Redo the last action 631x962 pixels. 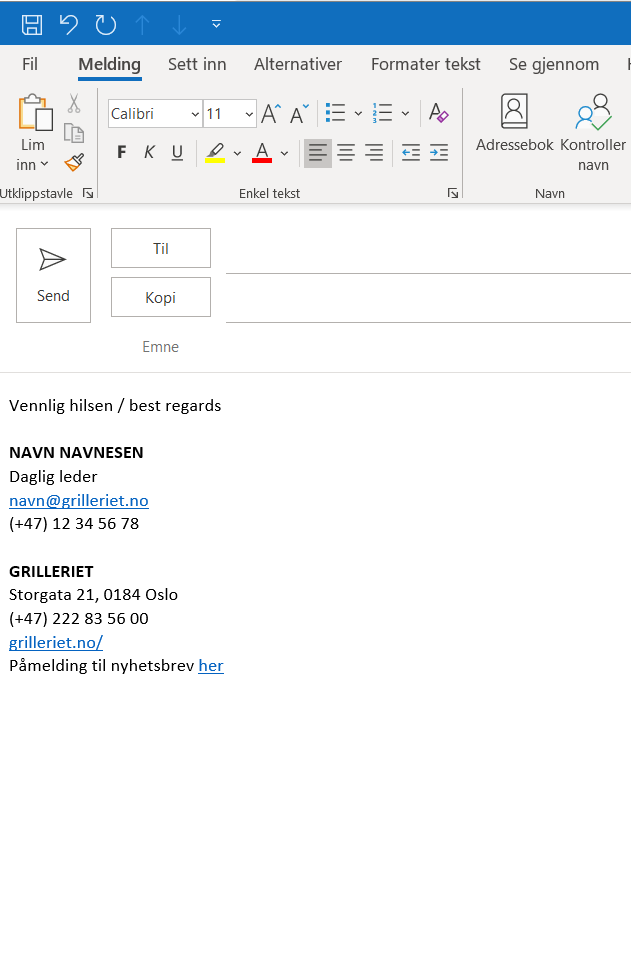tap(106, 25)
